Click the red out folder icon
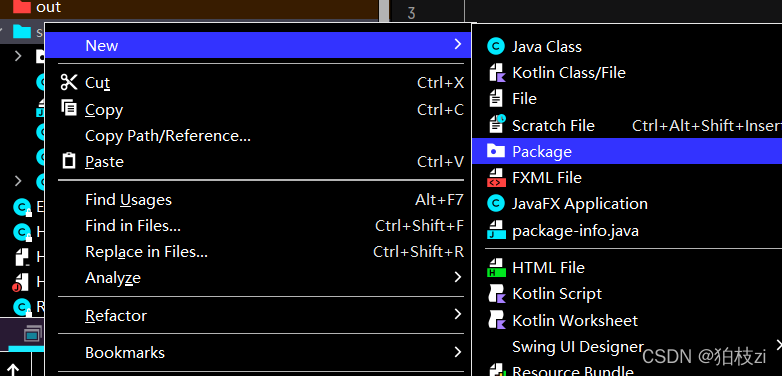The image size is (782, 376). [21, 6]
